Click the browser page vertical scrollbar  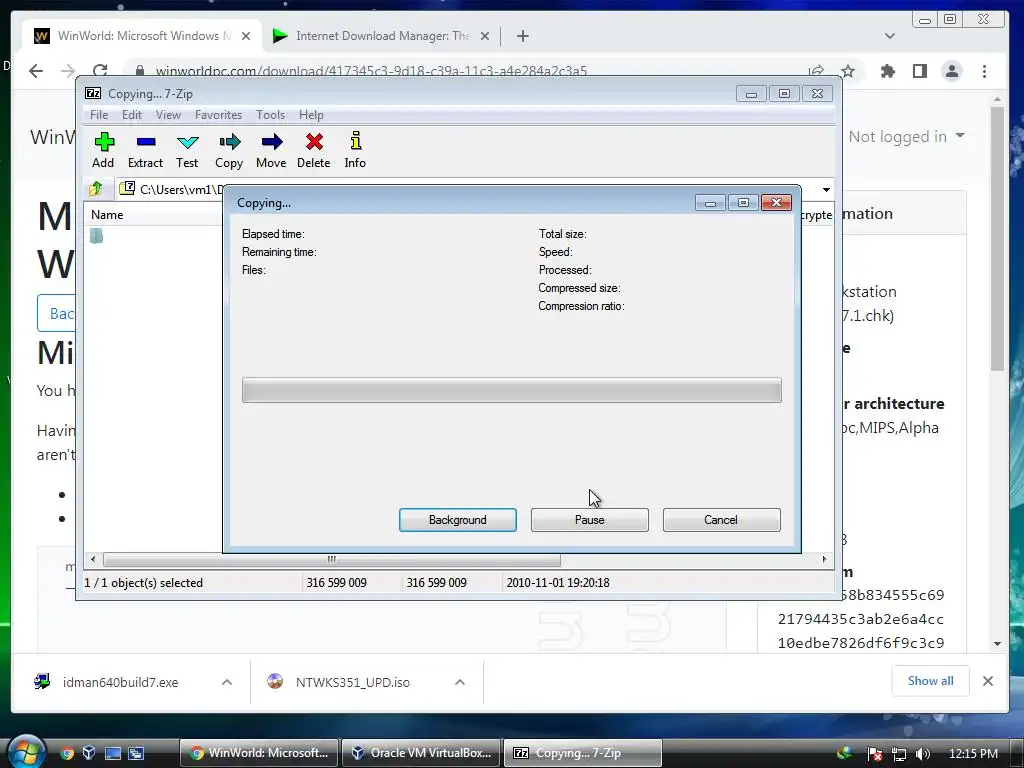(997, 238)
